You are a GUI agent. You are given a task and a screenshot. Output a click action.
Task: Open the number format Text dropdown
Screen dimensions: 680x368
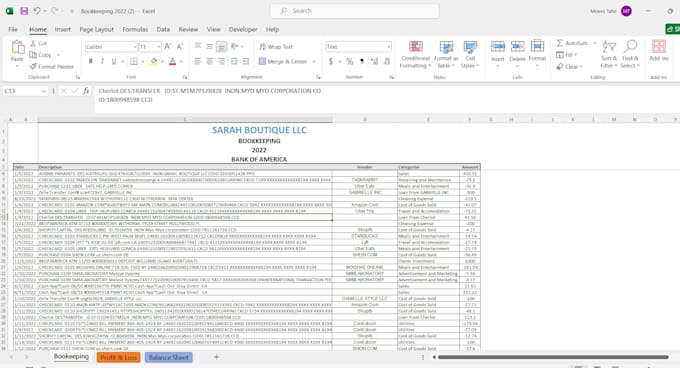[389, 46]
